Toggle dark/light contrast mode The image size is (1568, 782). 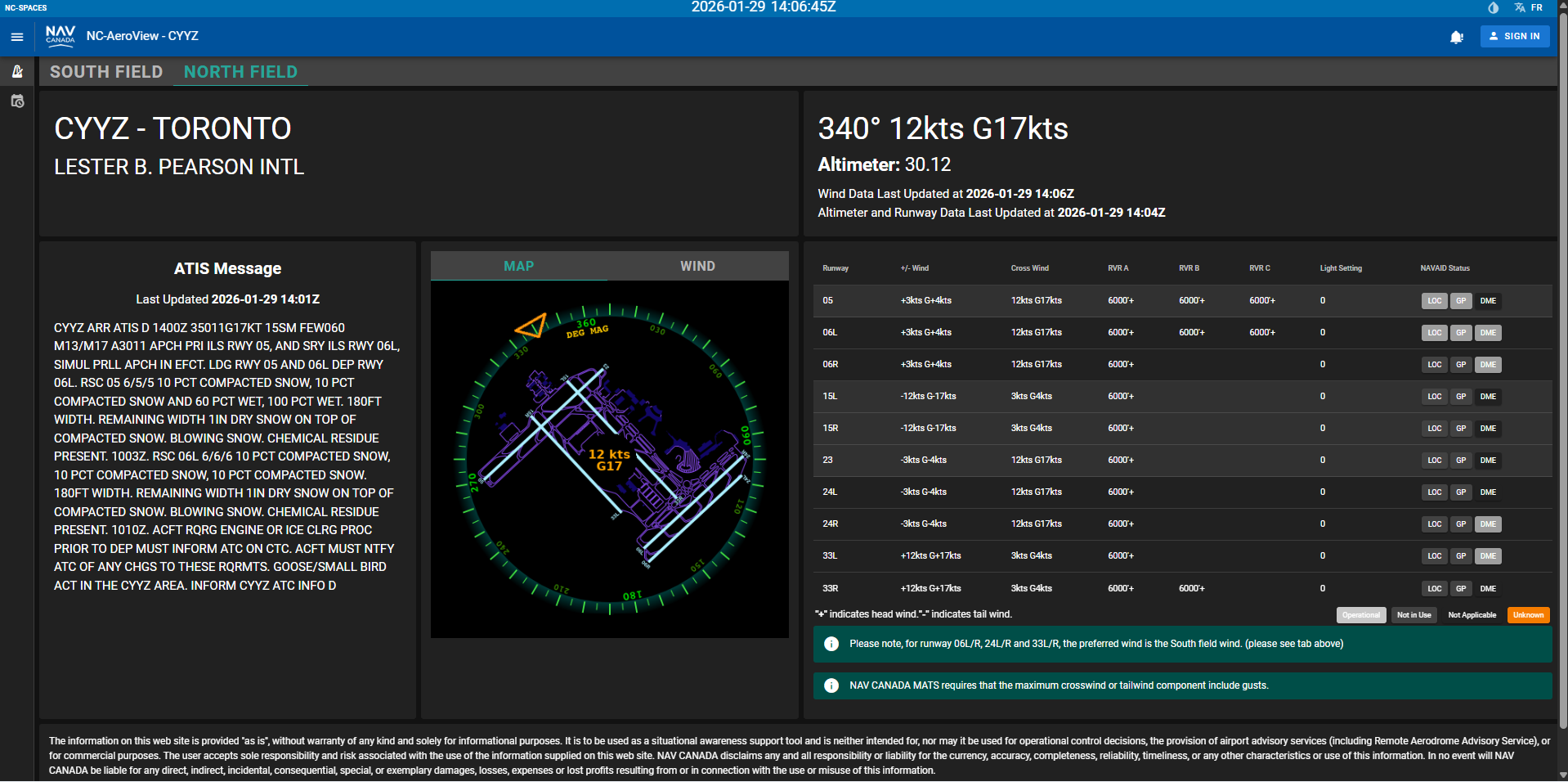click(1493, 7)
